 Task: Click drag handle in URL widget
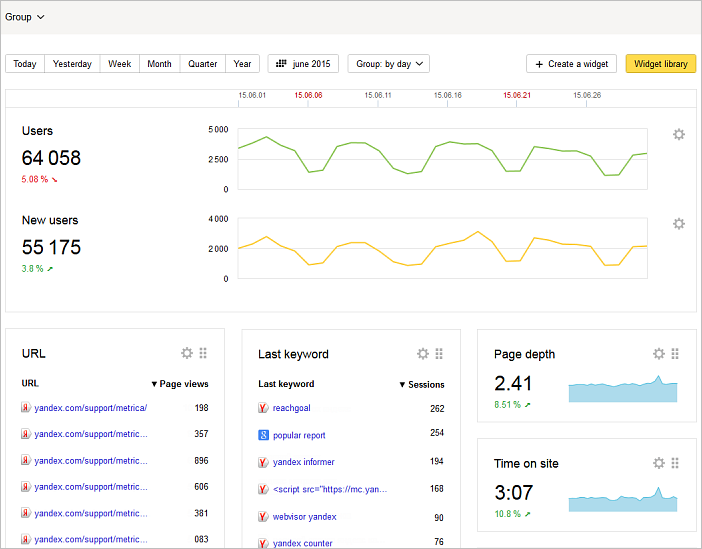tap(203, 353)
